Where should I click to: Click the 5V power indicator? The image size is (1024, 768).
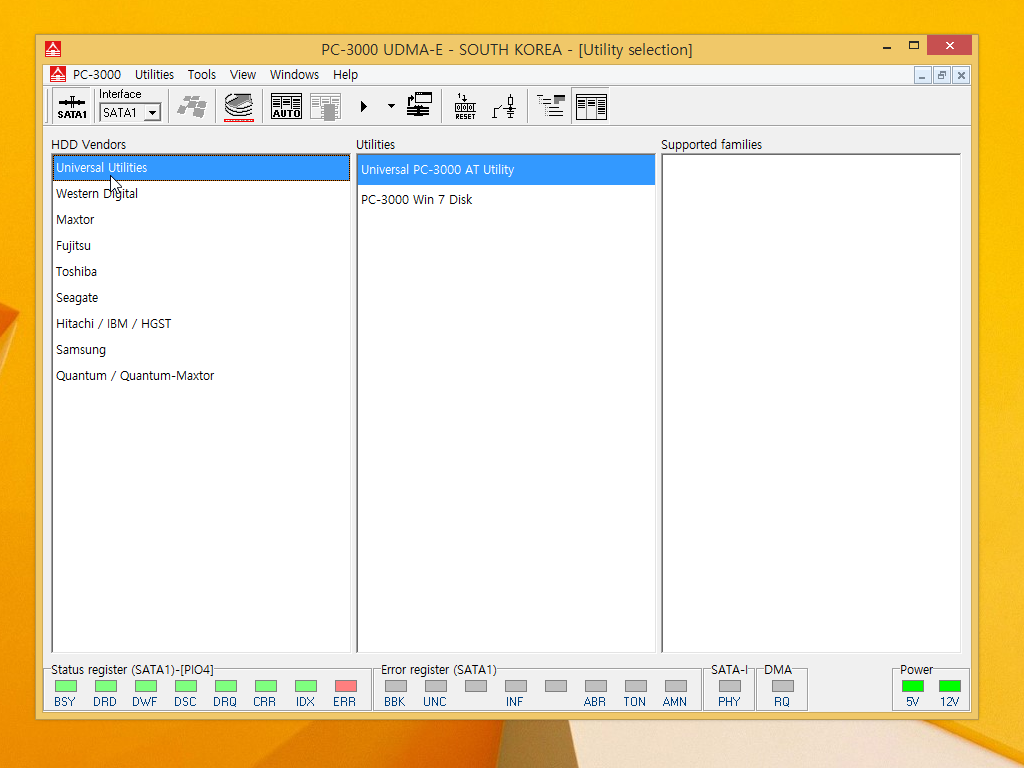click(x=913, y=686)
